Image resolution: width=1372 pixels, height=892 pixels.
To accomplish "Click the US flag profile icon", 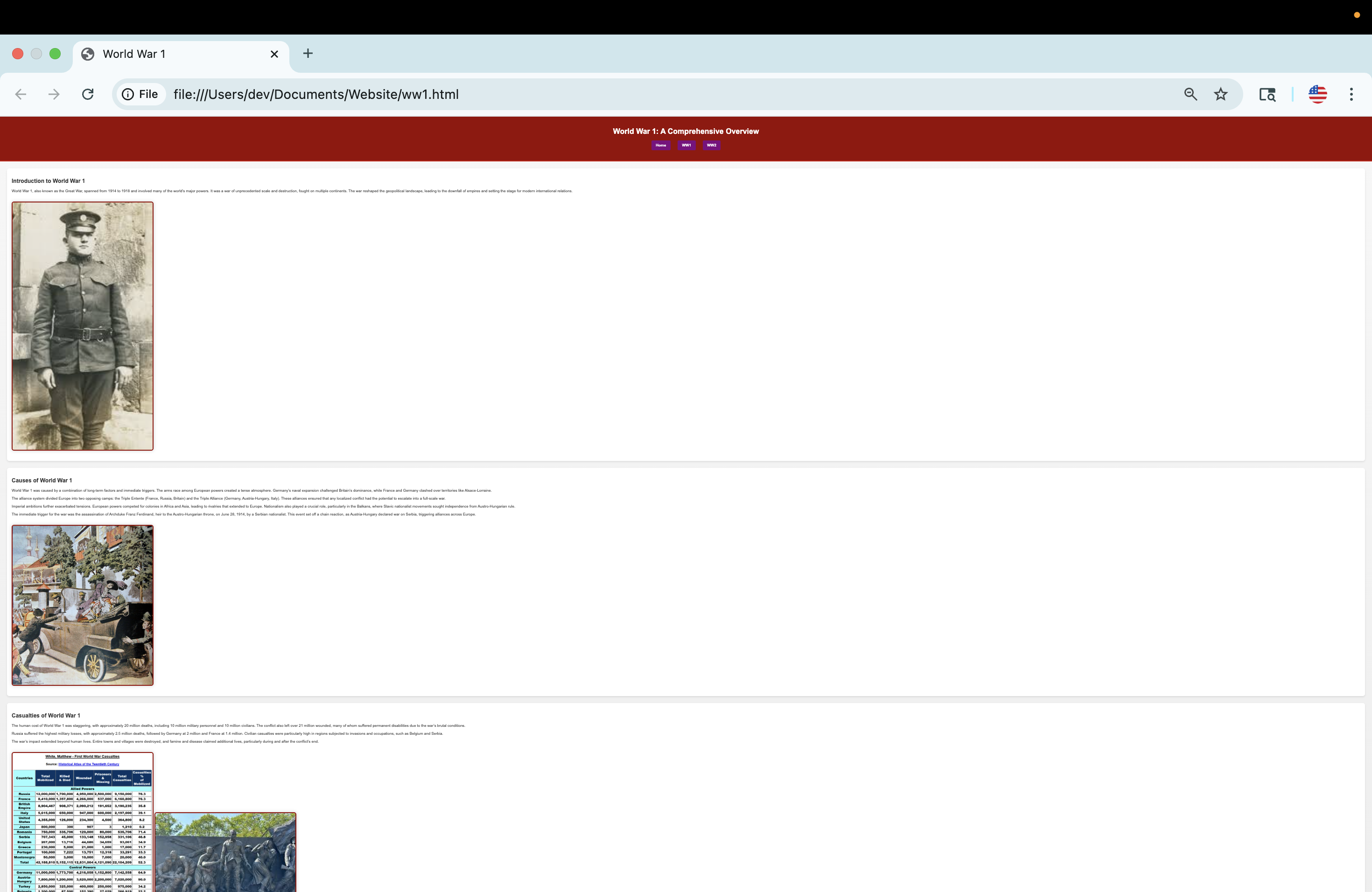I will coord(1317,94).
